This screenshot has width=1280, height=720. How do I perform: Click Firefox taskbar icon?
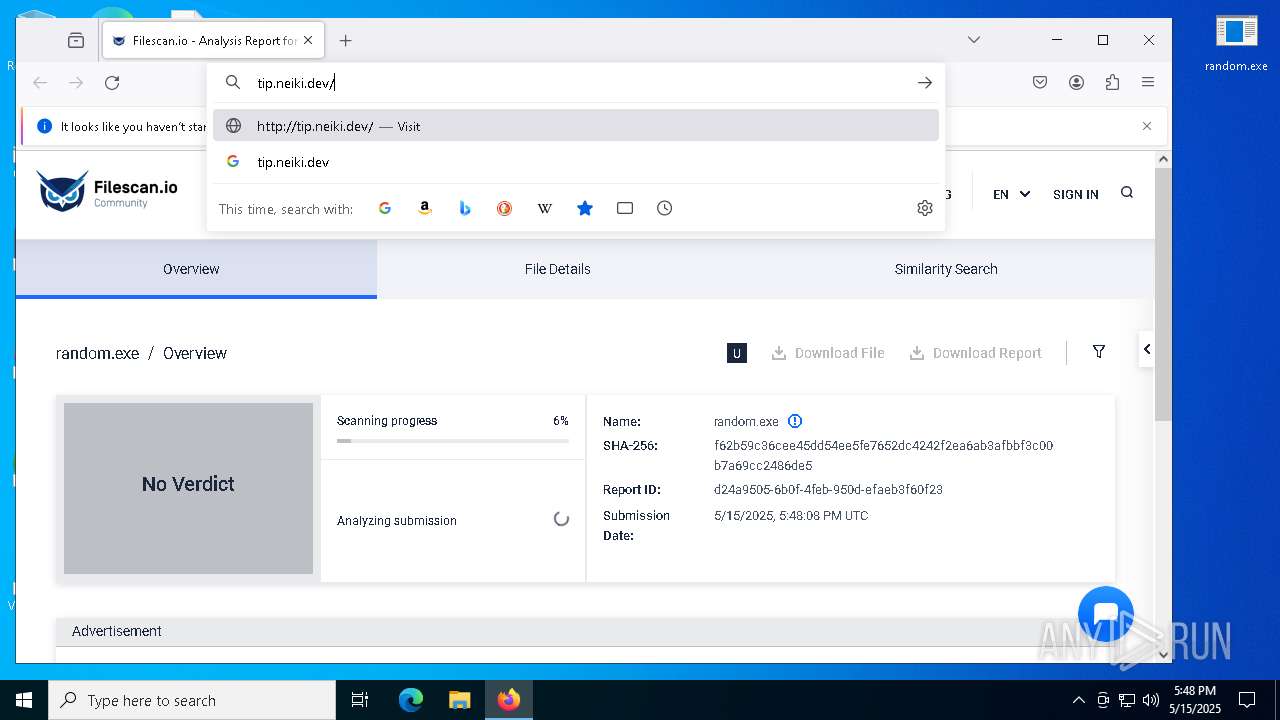(x=509, y=700)
